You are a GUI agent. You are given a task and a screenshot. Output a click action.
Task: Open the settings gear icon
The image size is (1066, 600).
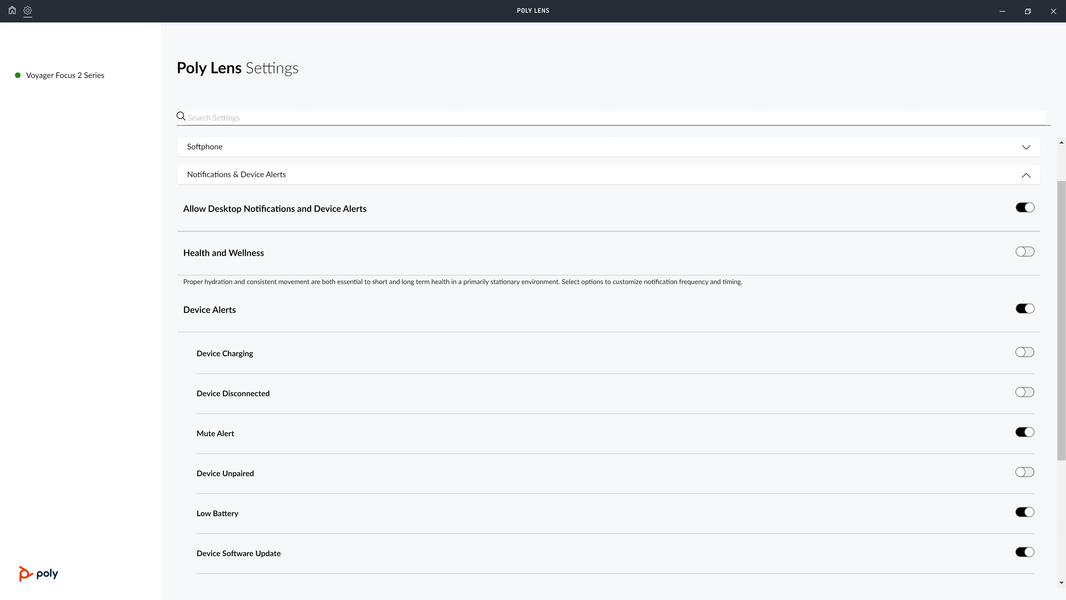pyautogui.click(x=28, y=10)
